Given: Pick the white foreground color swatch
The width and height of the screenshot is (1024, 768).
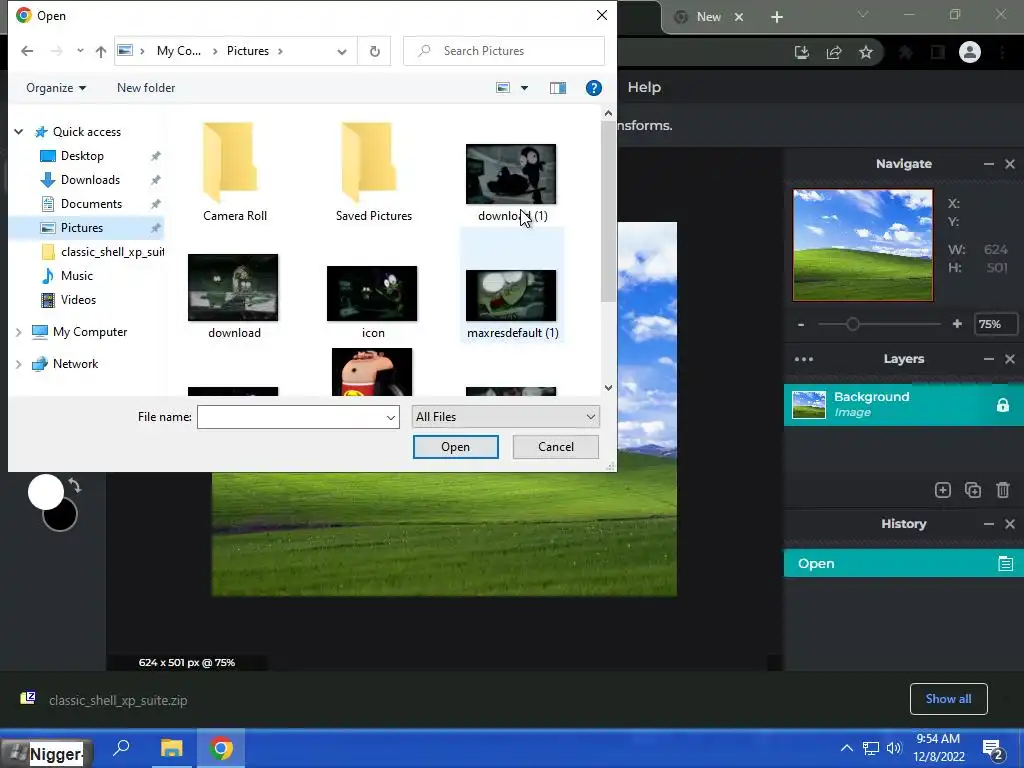Looking at the screenshot, I should (x=45, y=492).
